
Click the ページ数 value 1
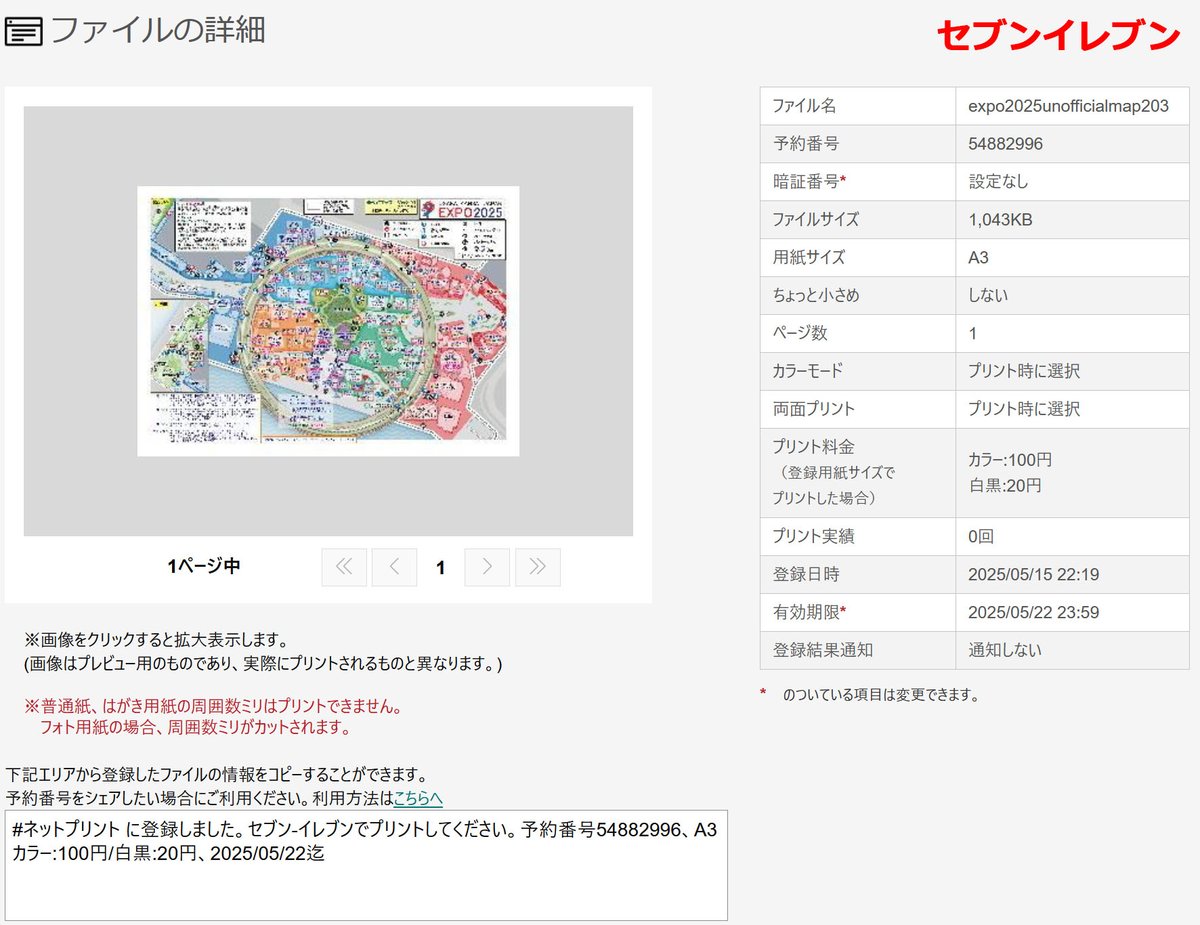click(973, 334)
